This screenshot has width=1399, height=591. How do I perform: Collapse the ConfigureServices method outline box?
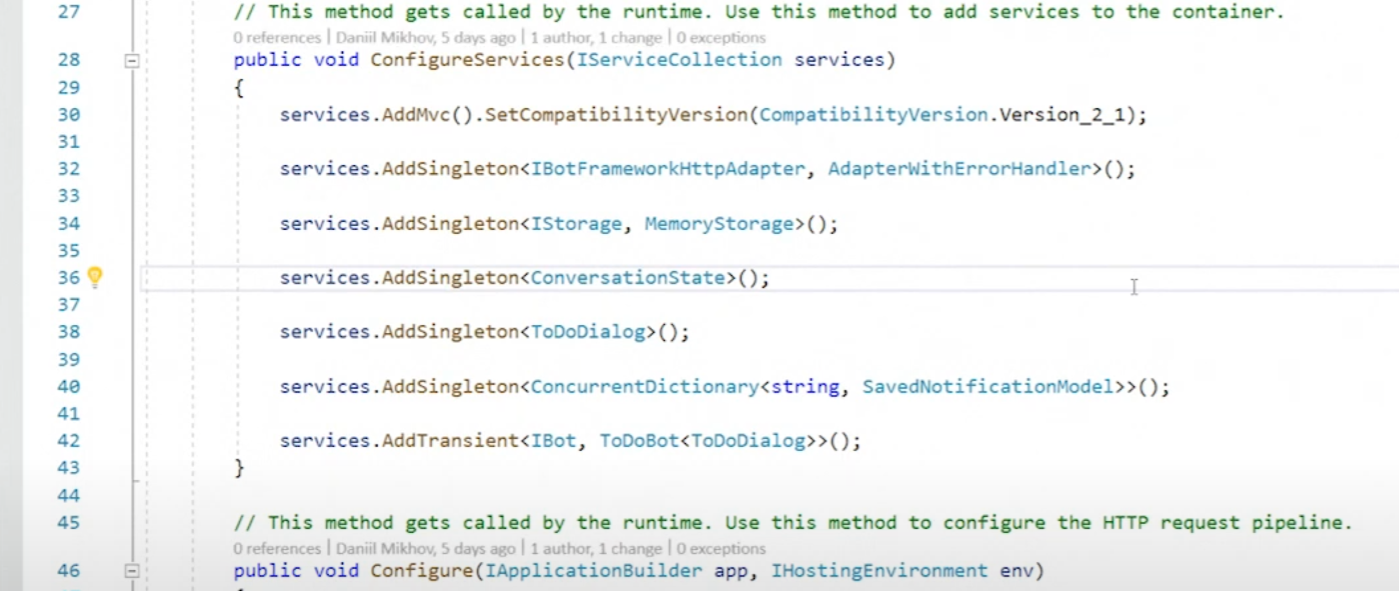(x=130, y=61)
